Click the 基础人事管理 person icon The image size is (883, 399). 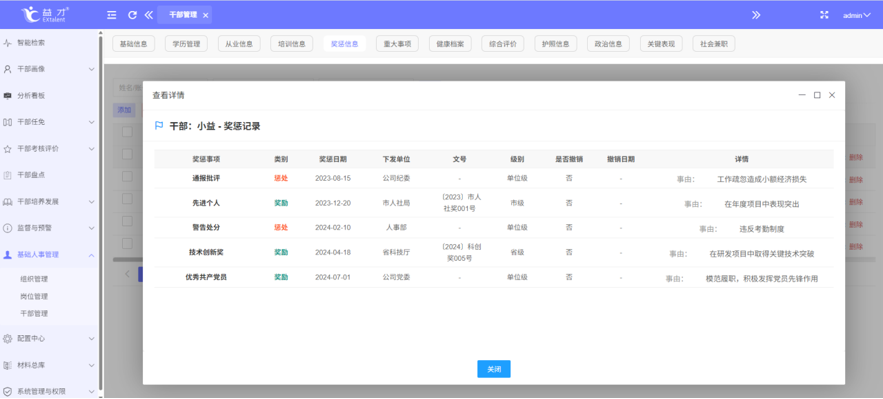click(7, 255)
